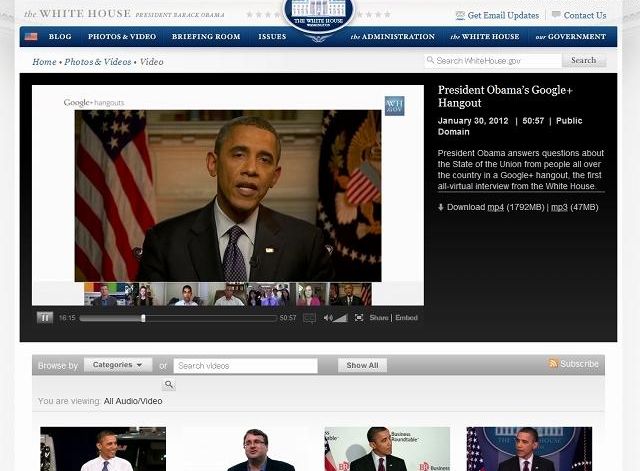Download the mp4 video file
The height and width of the screenshot is (471, 640).
click(x=495, y=207)
